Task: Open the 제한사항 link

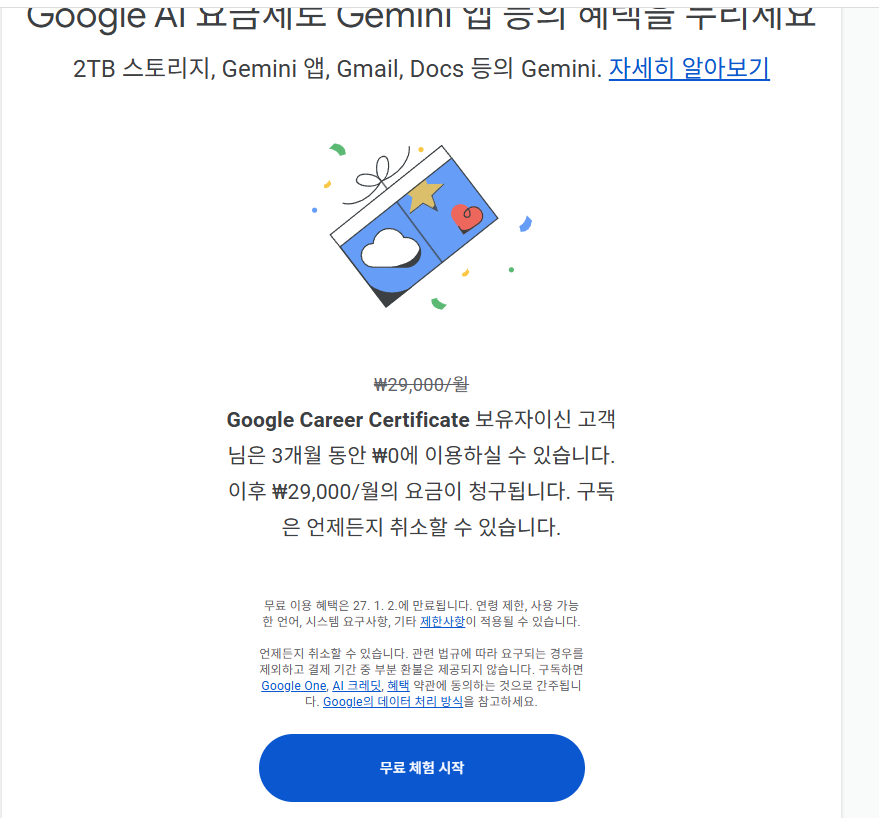Action: tap(442, 621)
